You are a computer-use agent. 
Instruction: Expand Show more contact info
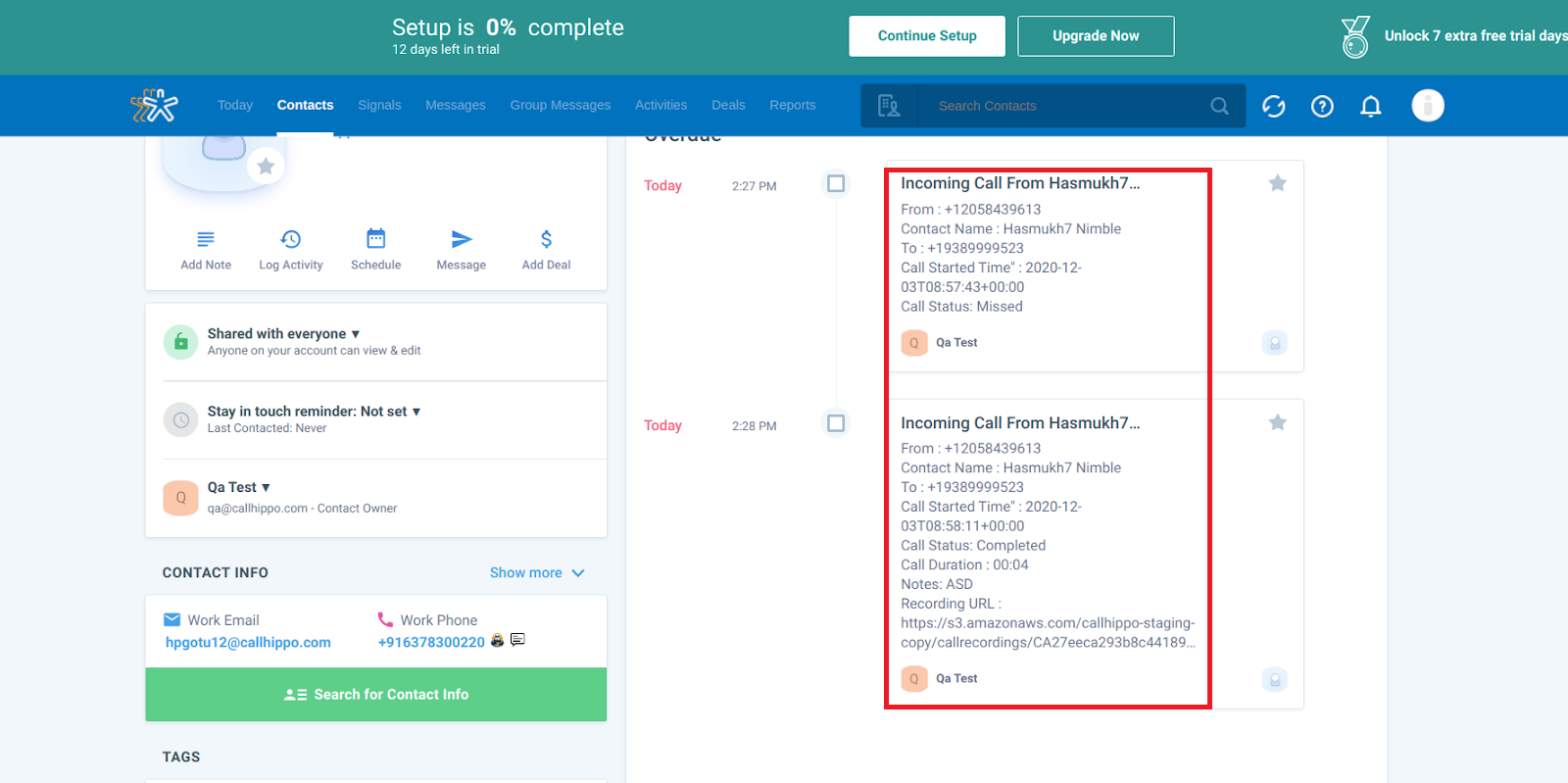point(537,572)
